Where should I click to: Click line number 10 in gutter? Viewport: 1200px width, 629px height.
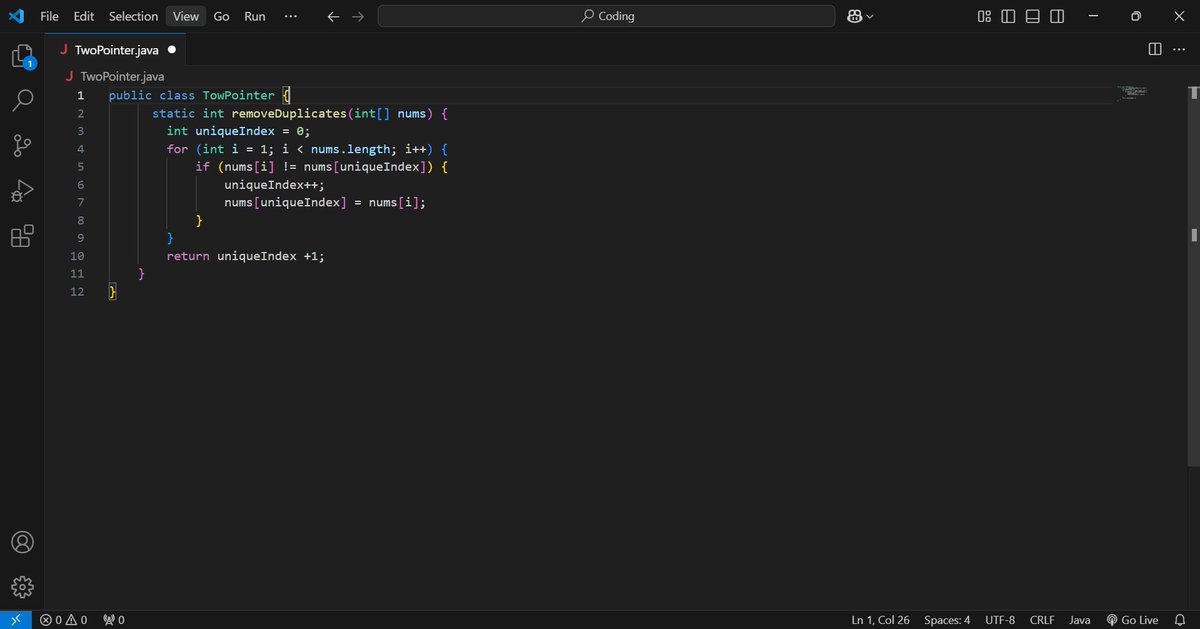pyautogui.click(x=77, y=256)
